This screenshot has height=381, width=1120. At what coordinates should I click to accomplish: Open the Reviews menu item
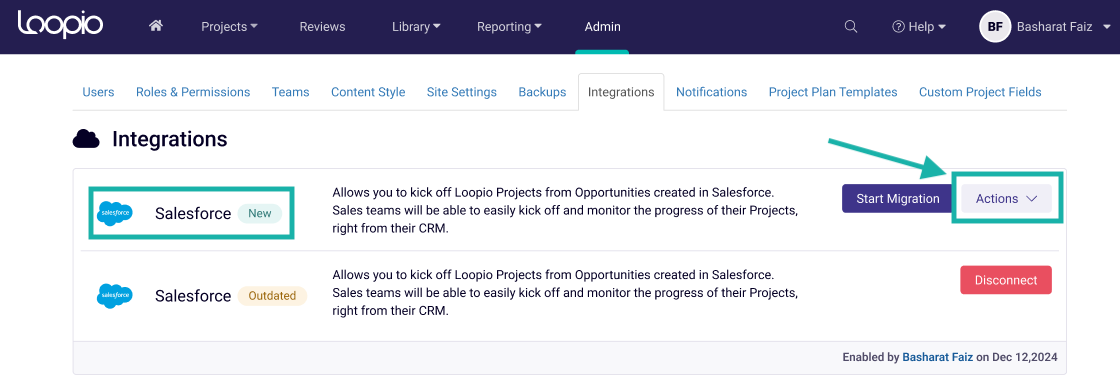(322, 26)
